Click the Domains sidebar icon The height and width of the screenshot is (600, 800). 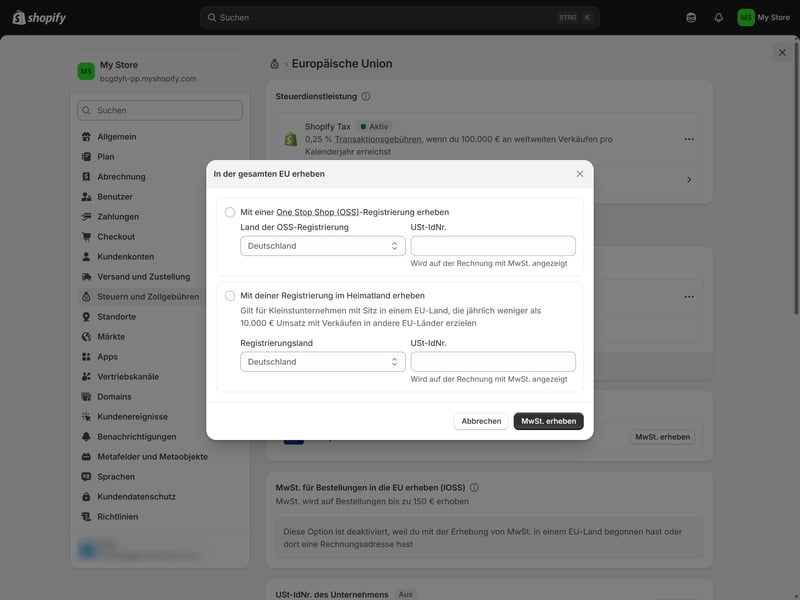click(87, 397)
